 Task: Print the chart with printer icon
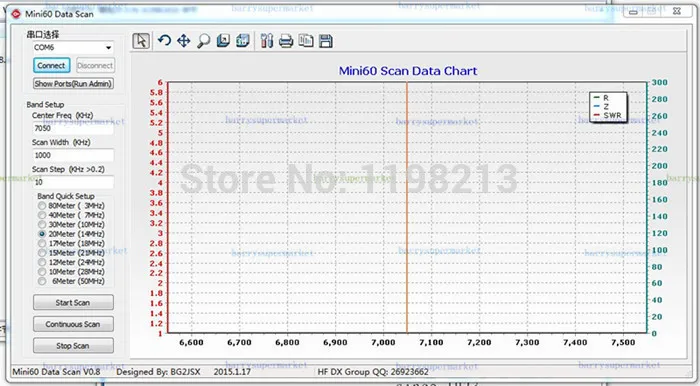pyautogui.click(x=286, y=41)
